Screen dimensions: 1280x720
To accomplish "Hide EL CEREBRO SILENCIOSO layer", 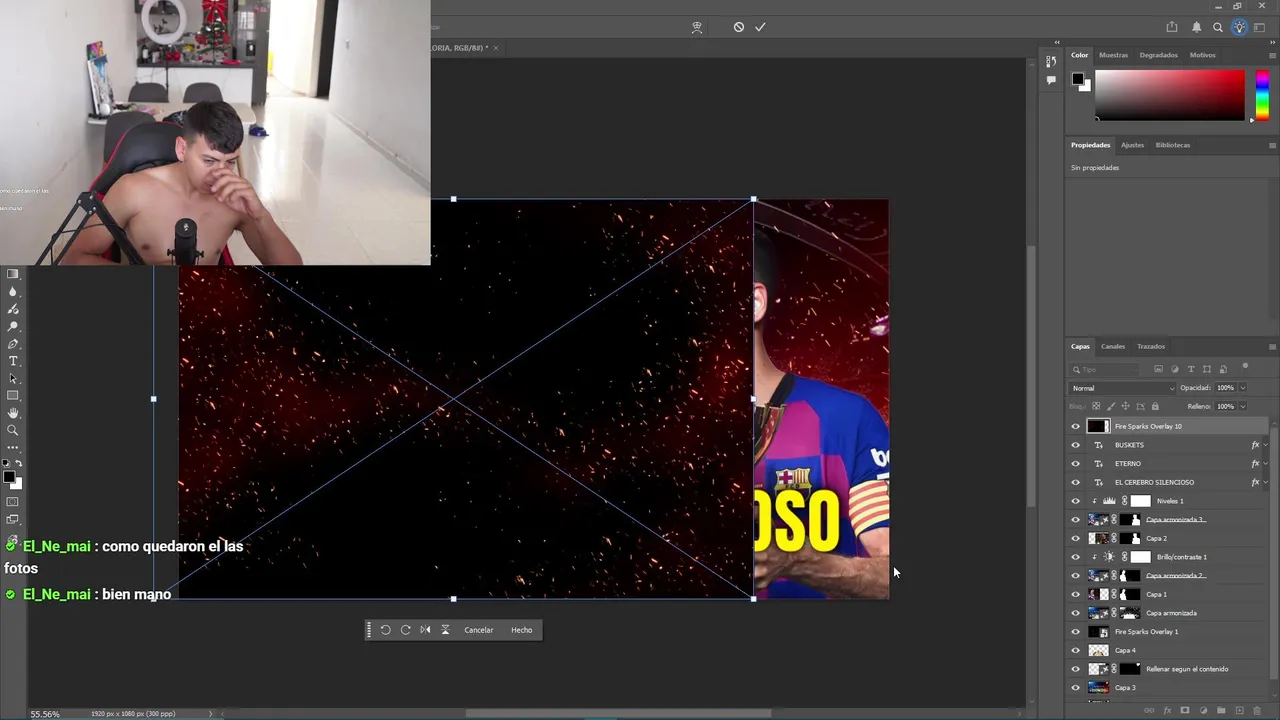I will pos(1076,482).
